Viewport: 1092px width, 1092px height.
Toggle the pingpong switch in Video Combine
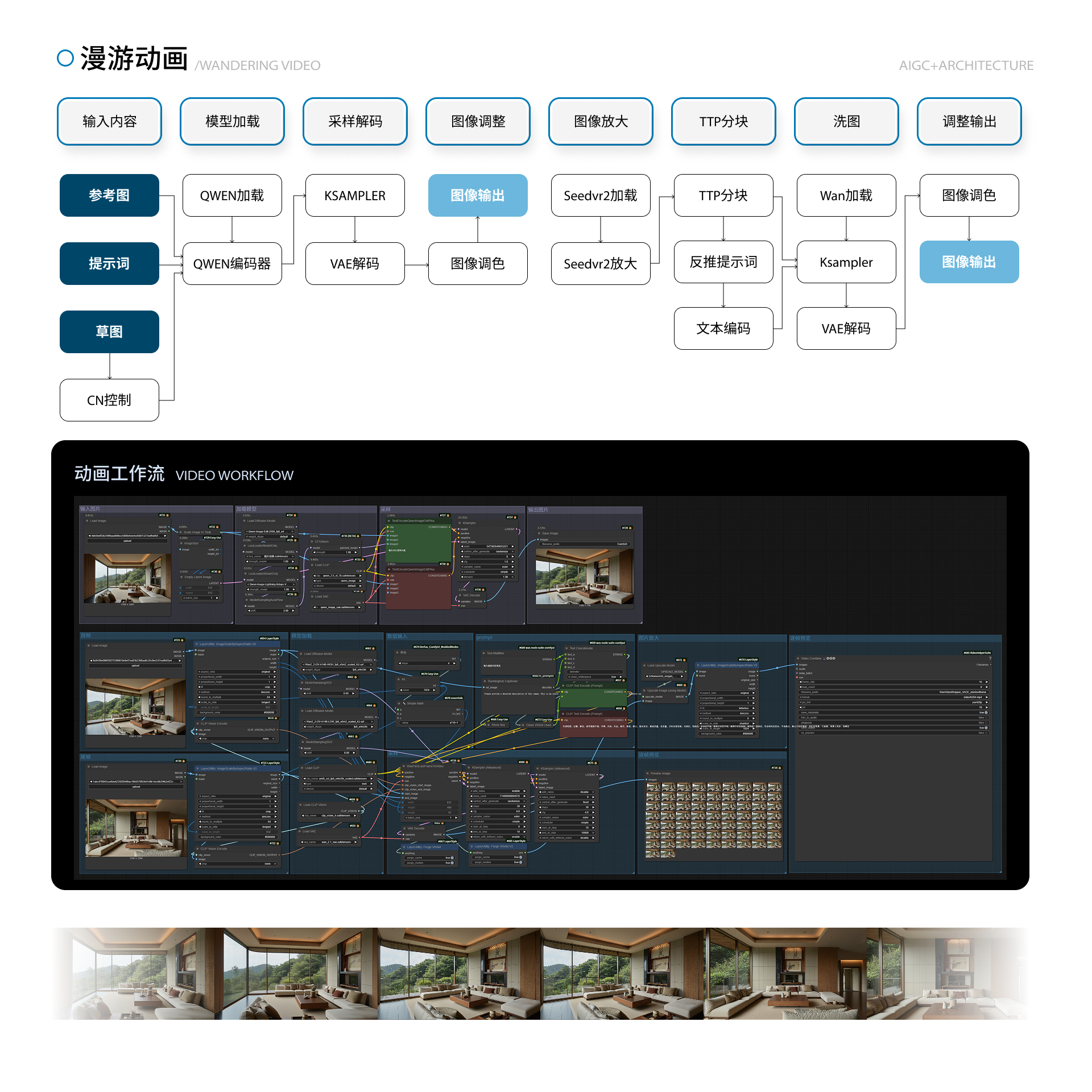click(985, 722)
